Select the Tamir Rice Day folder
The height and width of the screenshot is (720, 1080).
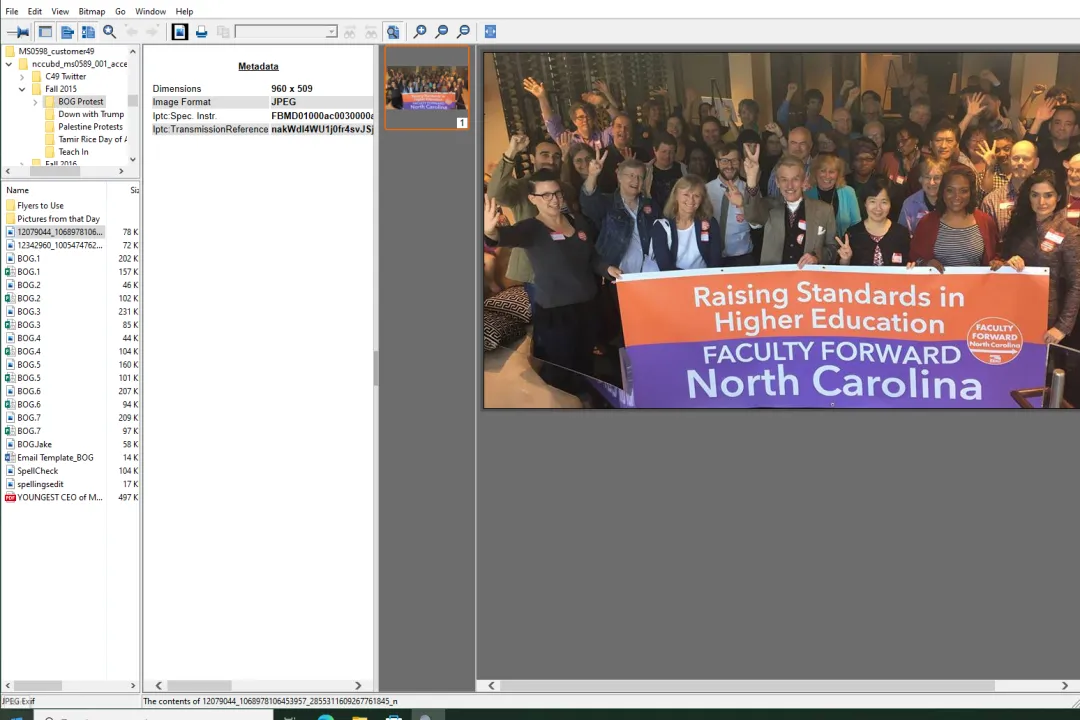coord(92,139)
